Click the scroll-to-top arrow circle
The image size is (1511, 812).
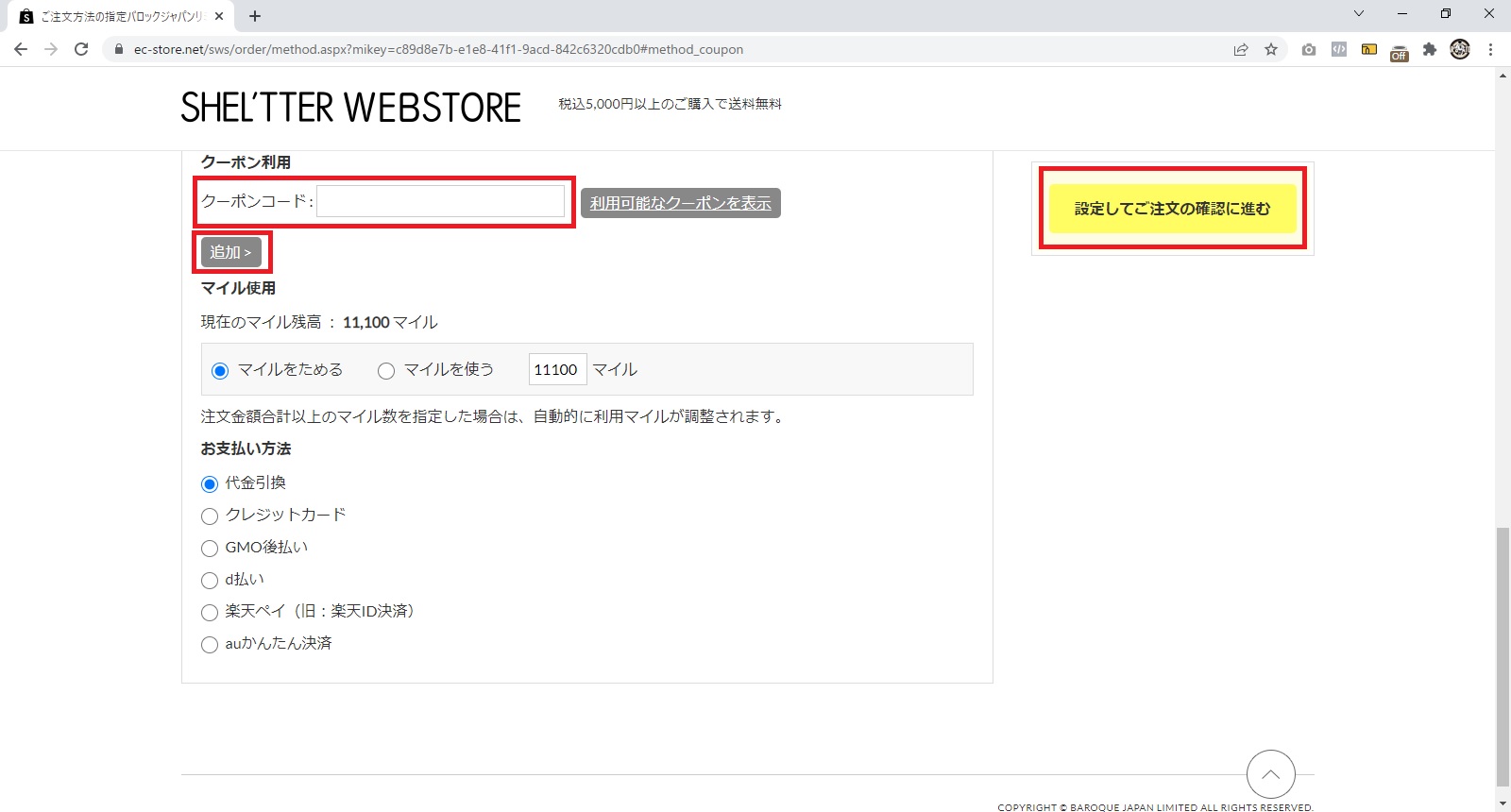click(1270, 774)
